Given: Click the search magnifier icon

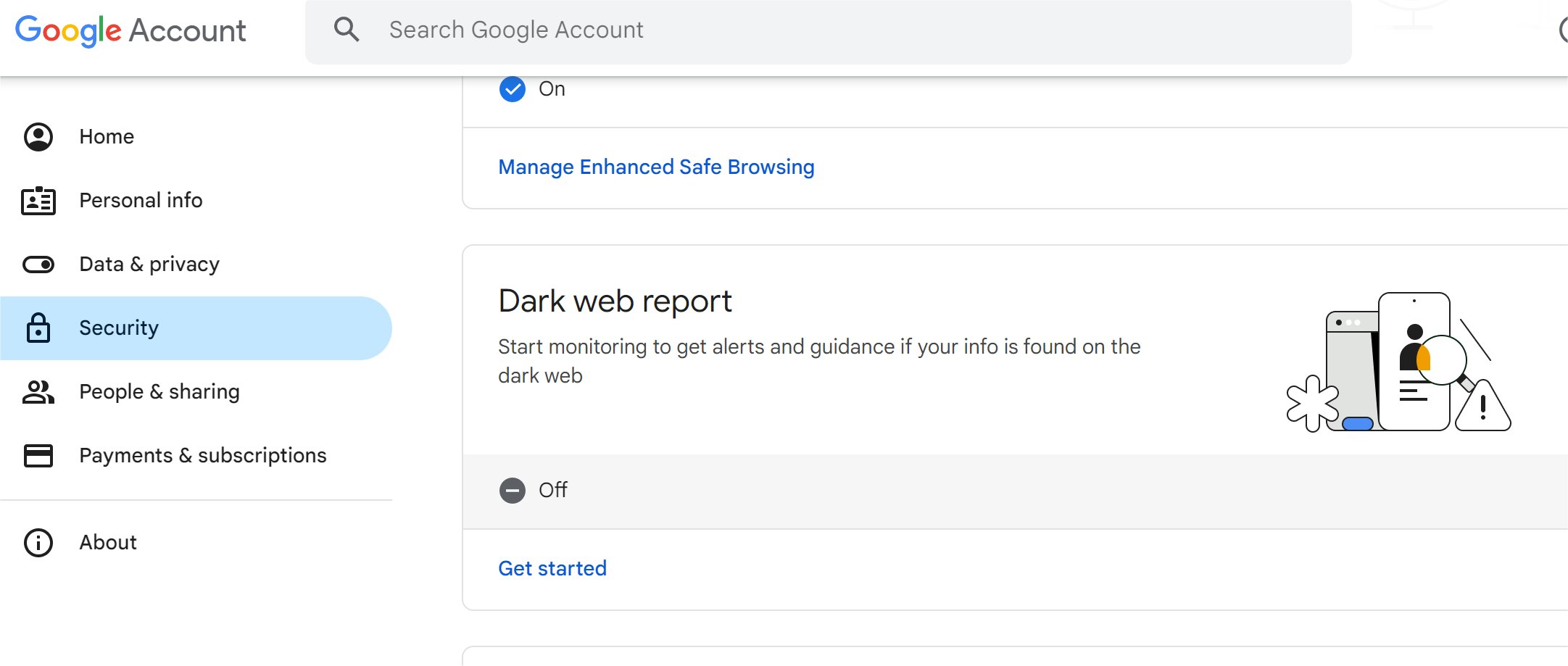Looking at the screenshot, I should point(347,30).
